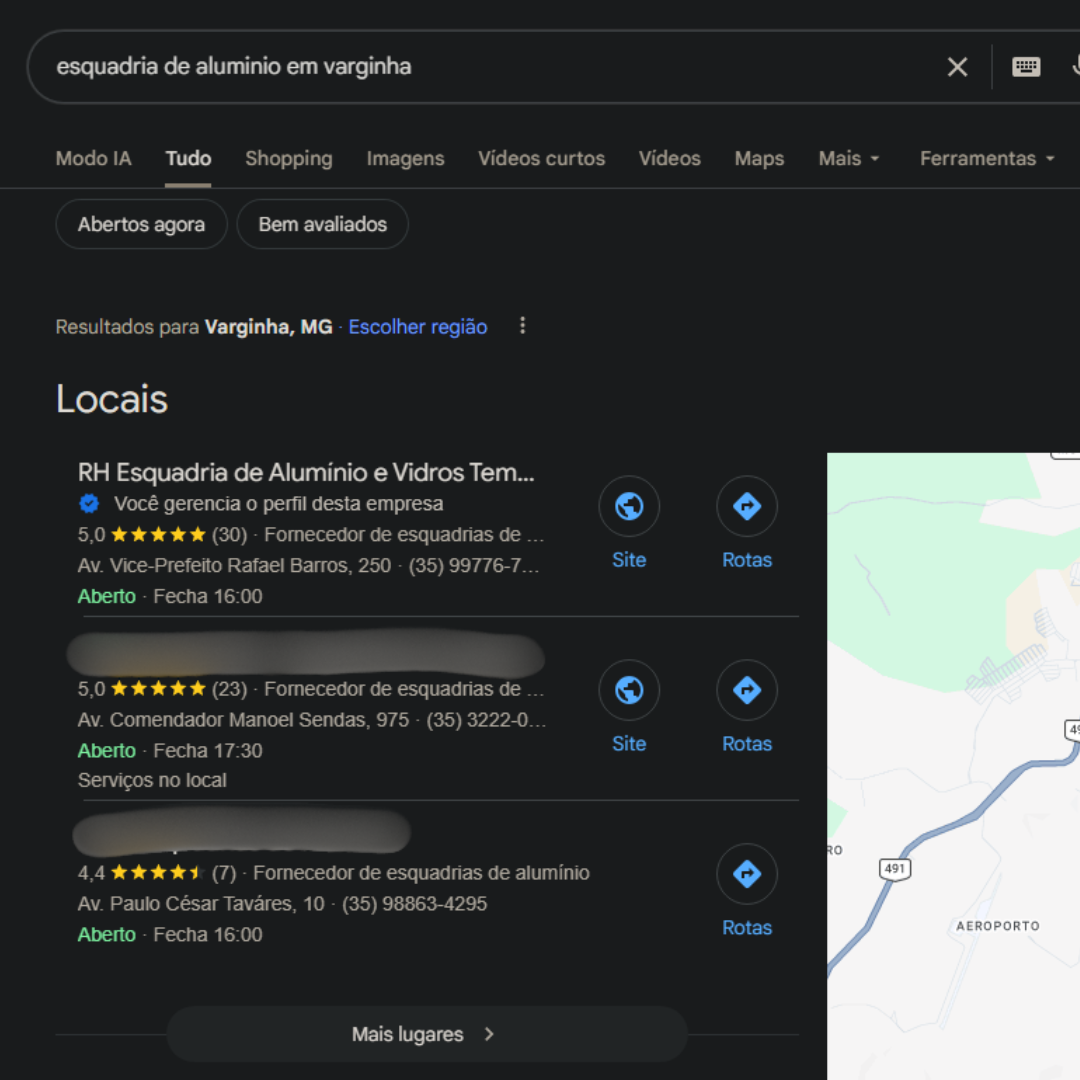Open the Ferramentas dropdown

pos(986,158)
